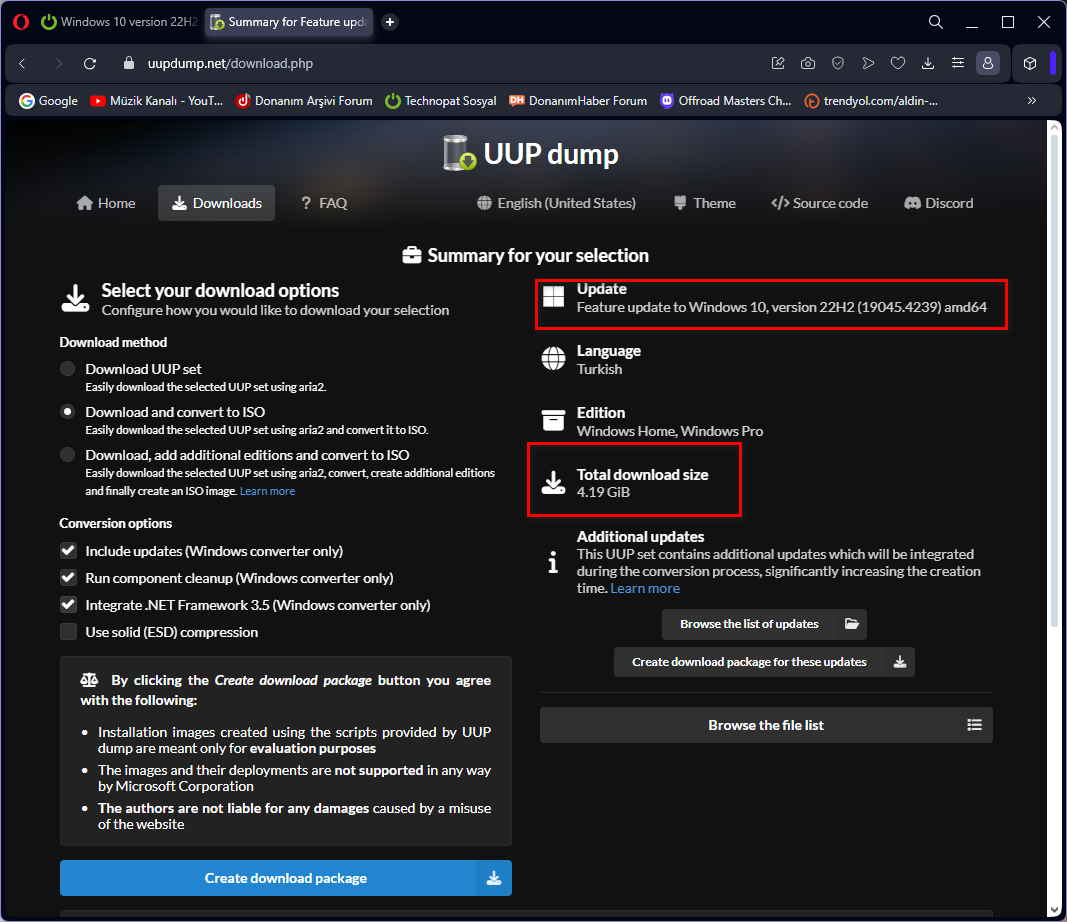The image size is (1067, 922).
Task: Click the Opera logo menu button
Action: point(21,22)
